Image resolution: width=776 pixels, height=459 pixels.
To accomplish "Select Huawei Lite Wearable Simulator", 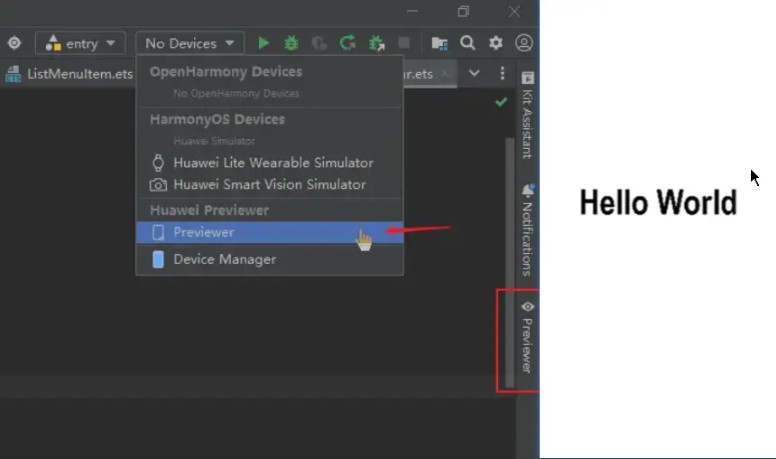I will pos(269,163).
